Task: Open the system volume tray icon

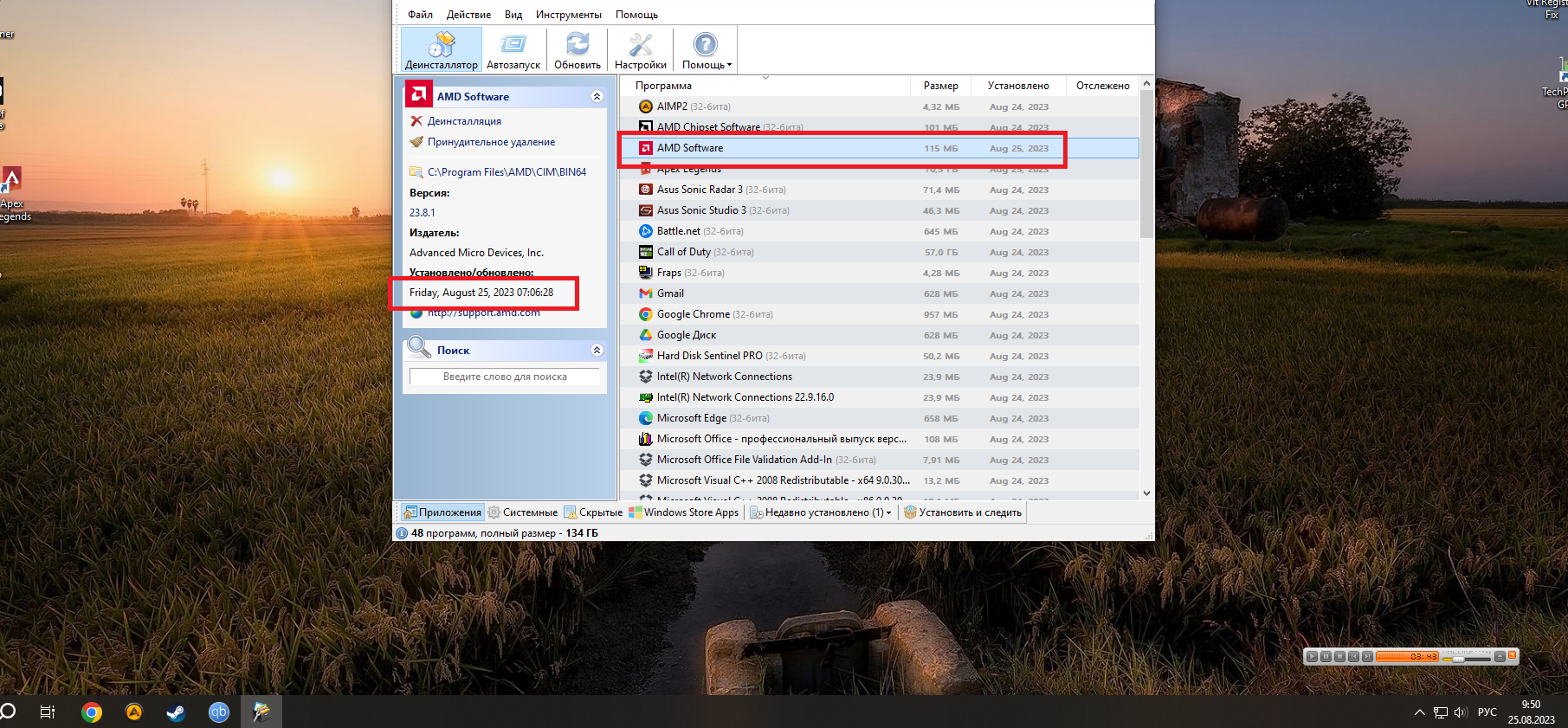Action: pyautogui.click(x=1461, y=712)
